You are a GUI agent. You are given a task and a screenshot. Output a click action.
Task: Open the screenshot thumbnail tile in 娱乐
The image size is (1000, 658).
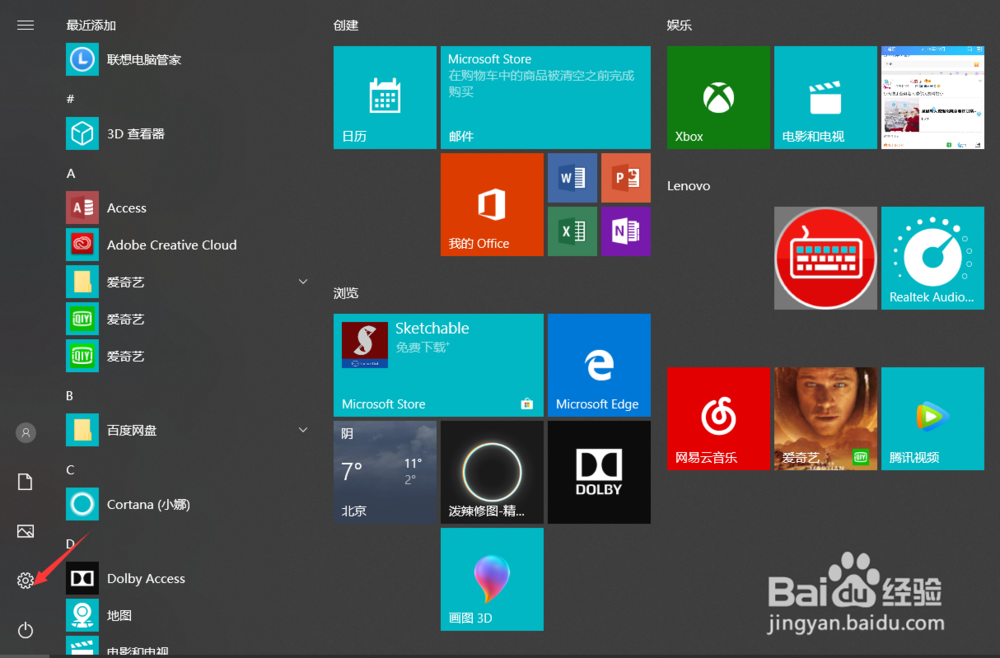932,98
